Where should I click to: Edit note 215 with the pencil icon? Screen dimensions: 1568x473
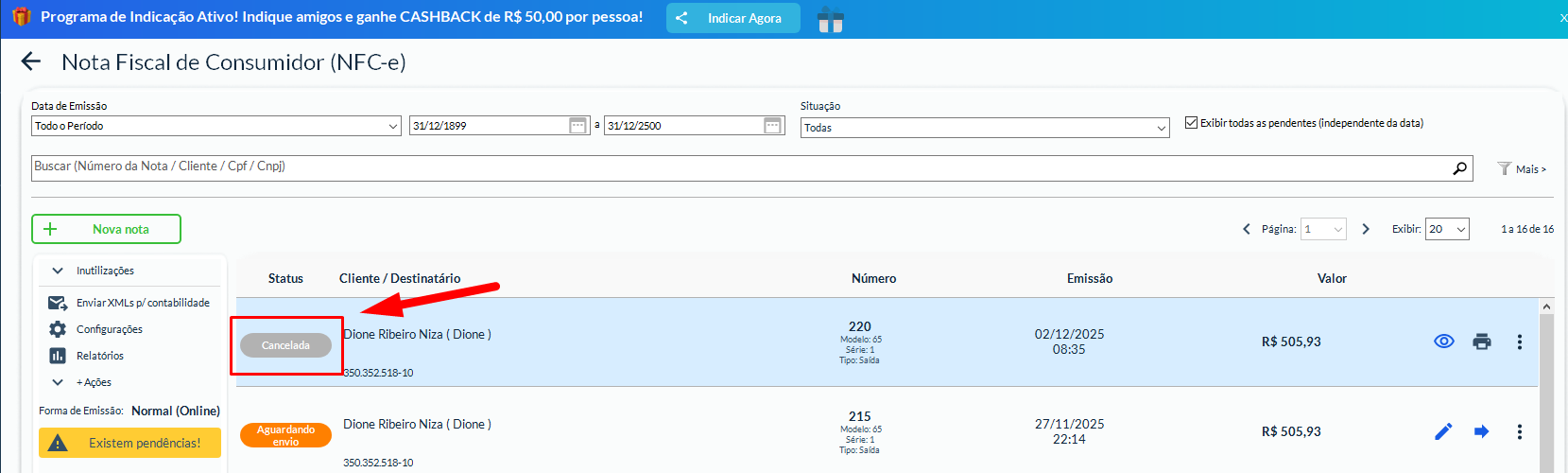[1443, 431]
